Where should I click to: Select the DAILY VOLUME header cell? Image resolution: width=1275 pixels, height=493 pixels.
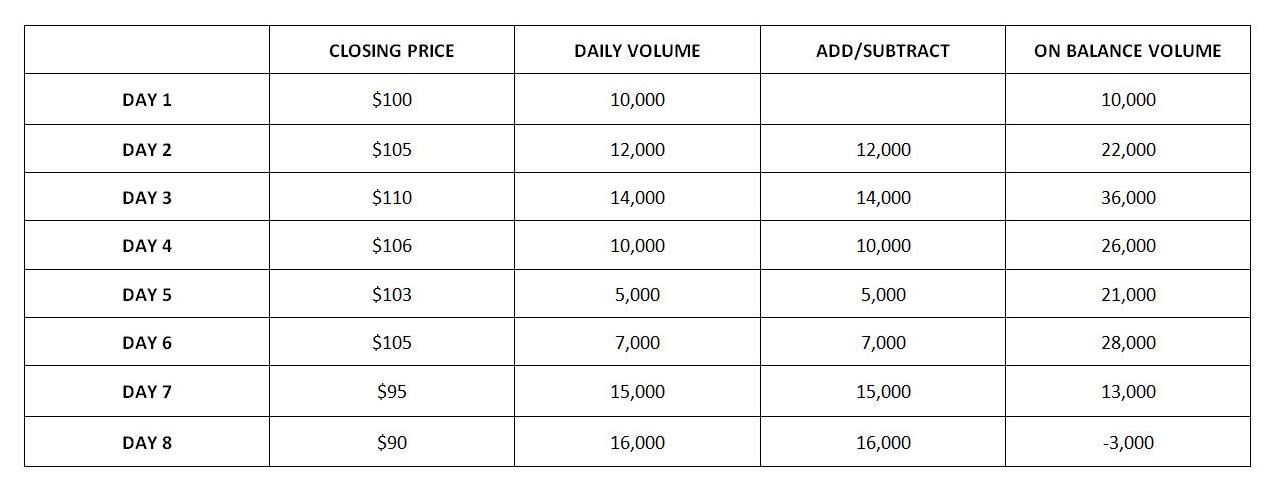[637, 50]
